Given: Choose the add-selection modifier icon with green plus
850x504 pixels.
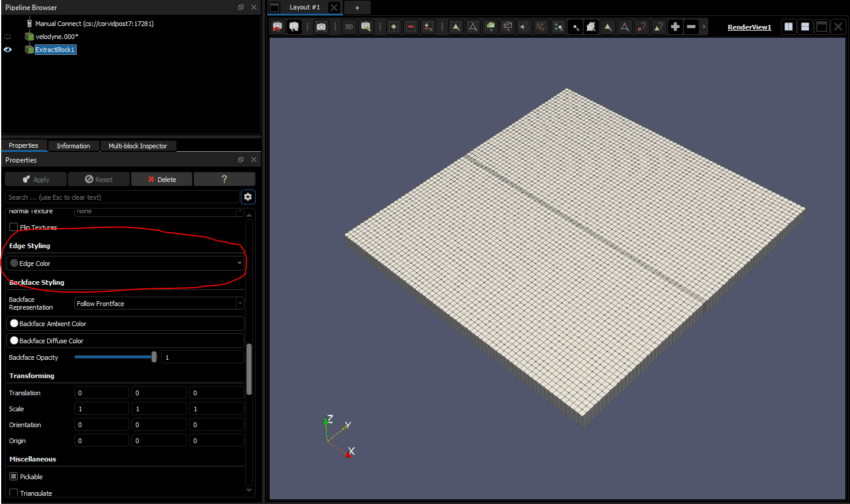Looking at the screenshot, I should coord(394,27).
